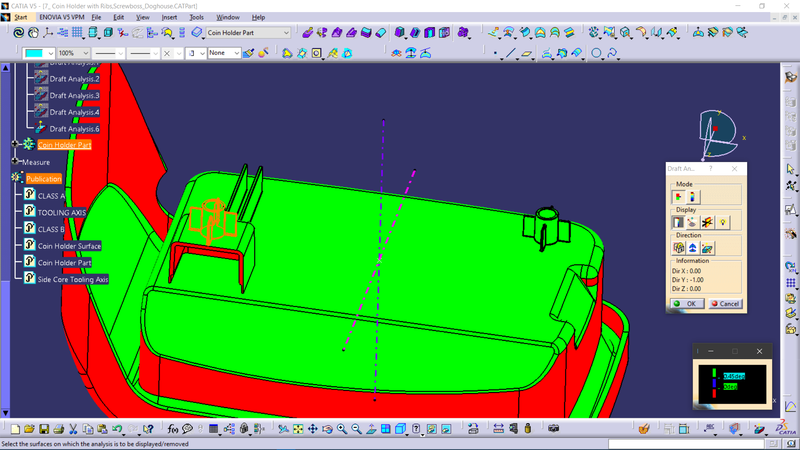This screenshot has height=450, width=800.
Task: Toggle Light effect bulb in Display
Action: [722, 222]
